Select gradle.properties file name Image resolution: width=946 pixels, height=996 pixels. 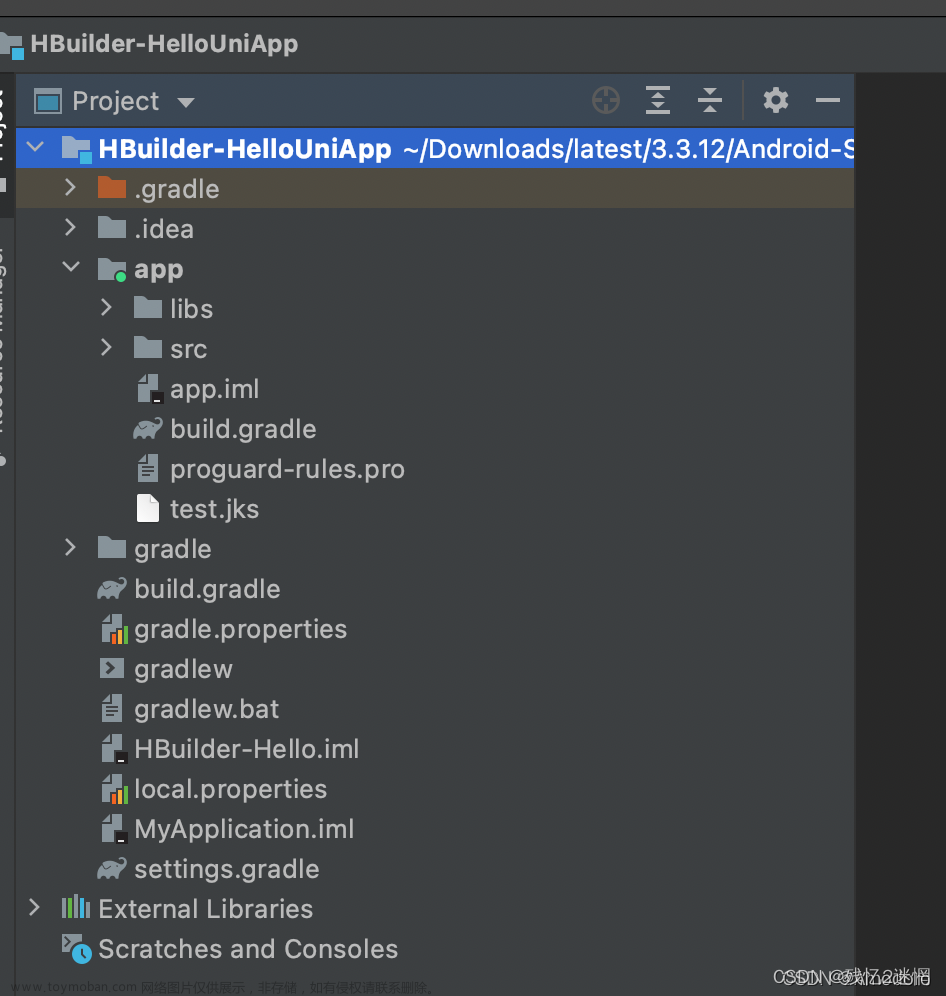point(241,629)
